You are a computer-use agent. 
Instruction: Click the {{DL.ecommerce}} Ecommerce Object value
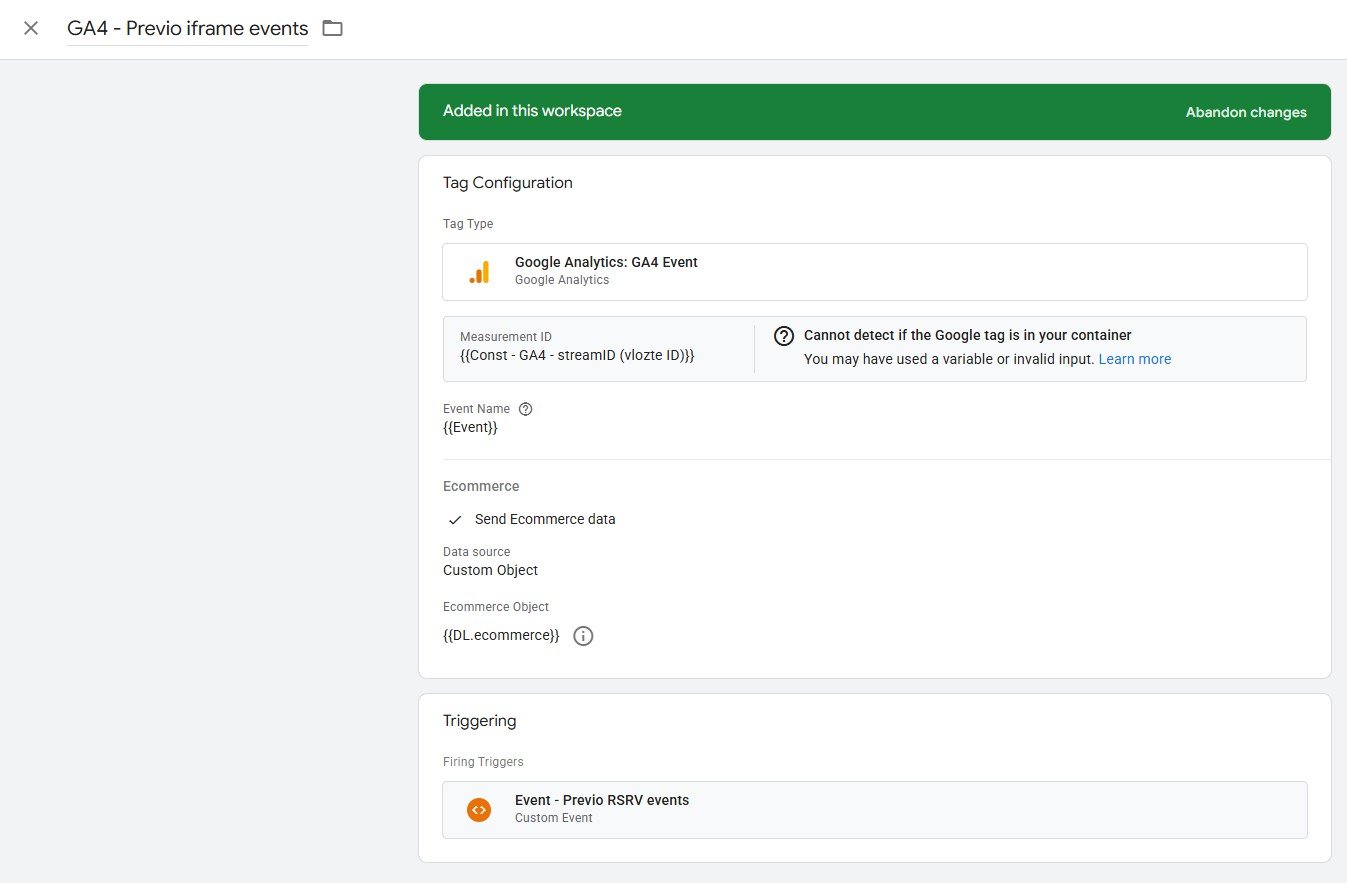tap(501, 636)
